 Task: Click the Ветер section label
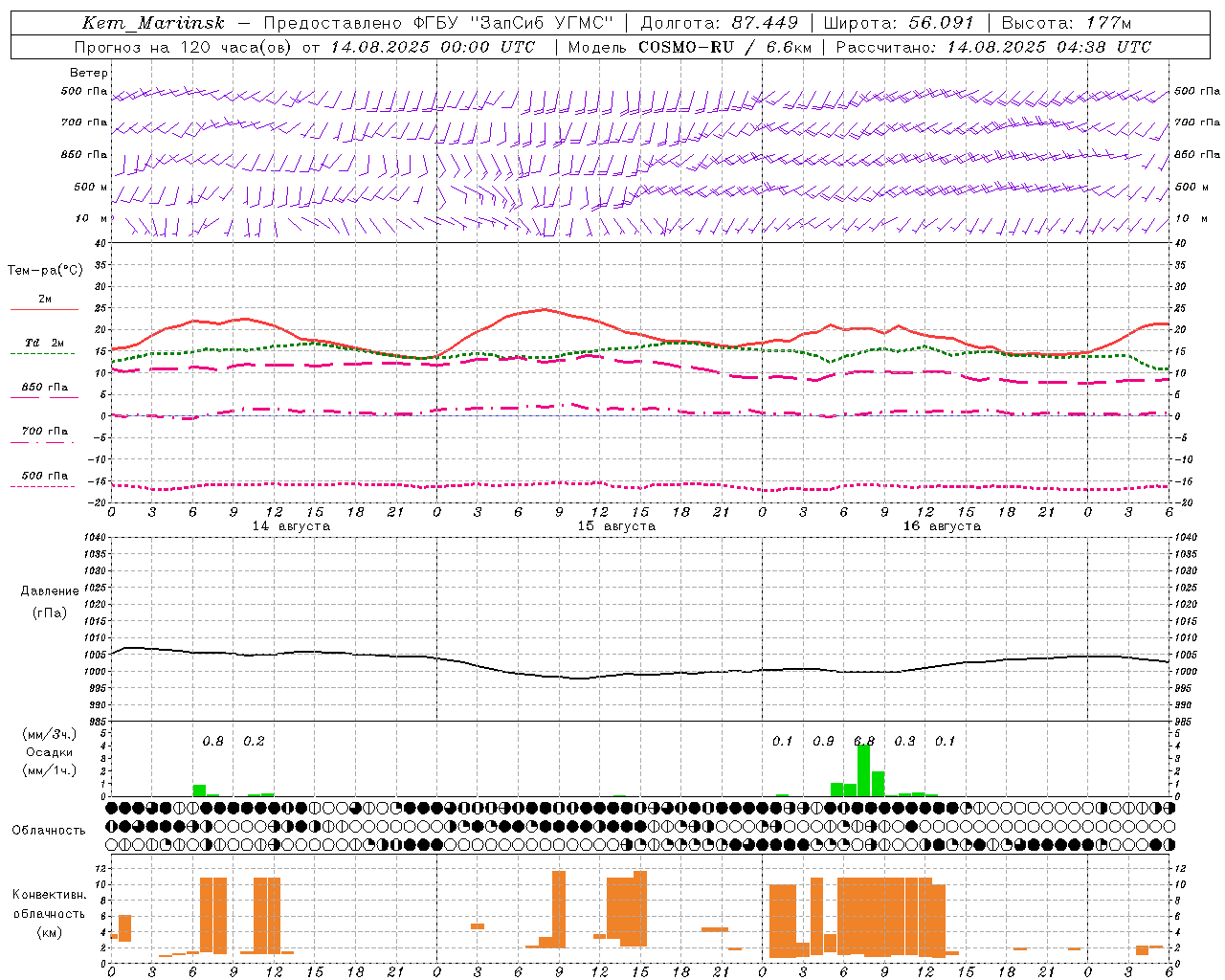[x=89, y=73]
